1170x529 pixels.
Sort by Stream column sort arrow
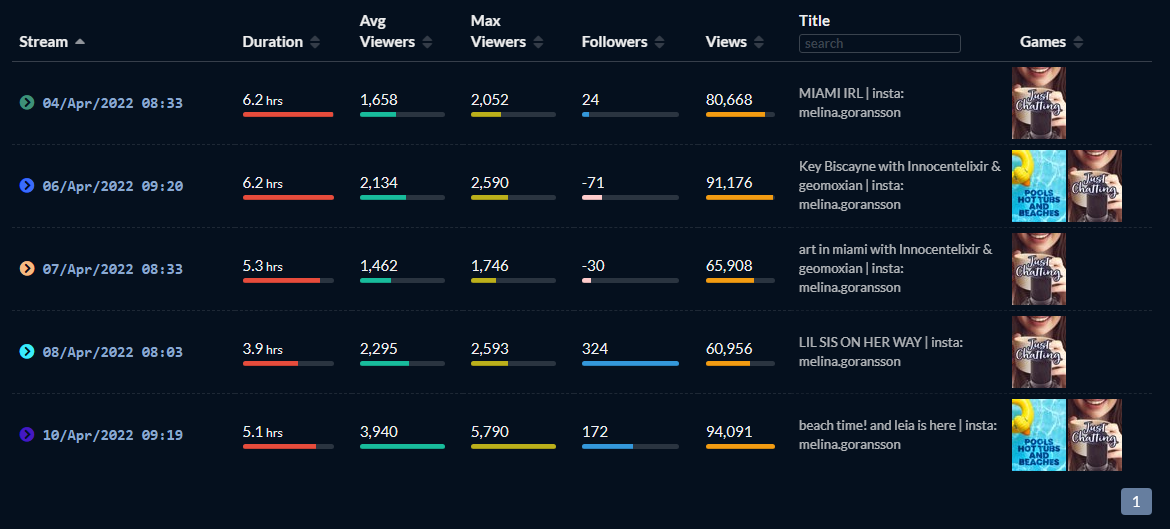(x=80, y=42)
